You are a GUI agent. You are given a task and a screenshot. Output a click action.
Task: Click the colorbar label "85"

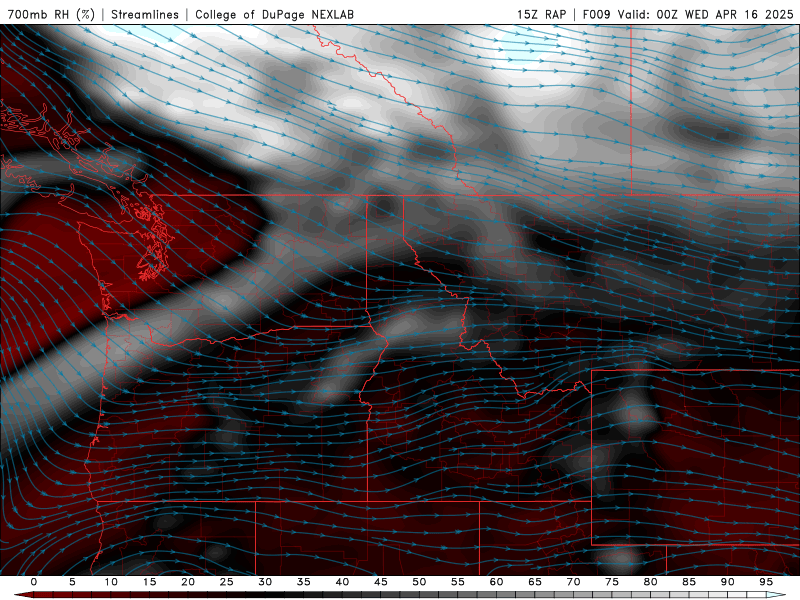click(x=689, y=582)
